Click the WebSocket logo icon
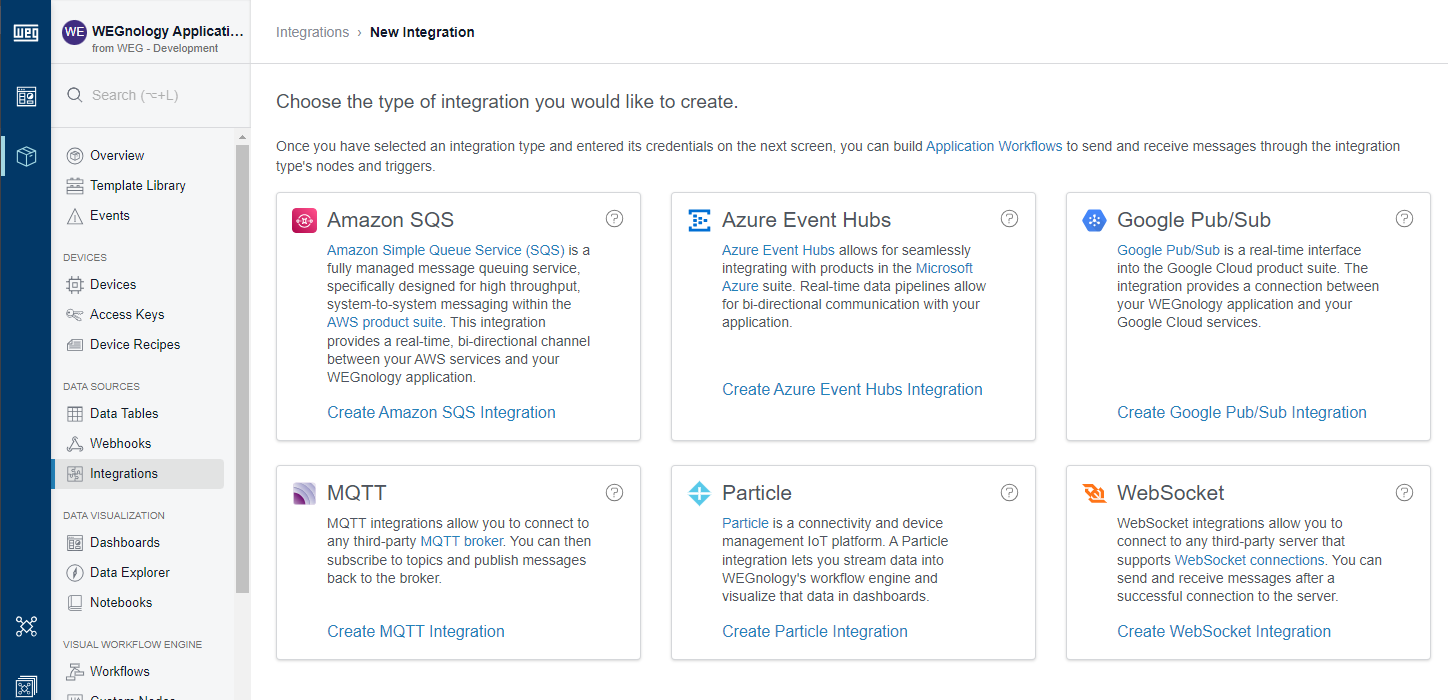The width and height of the screenshot is (1448, 700). point(1094,493)
